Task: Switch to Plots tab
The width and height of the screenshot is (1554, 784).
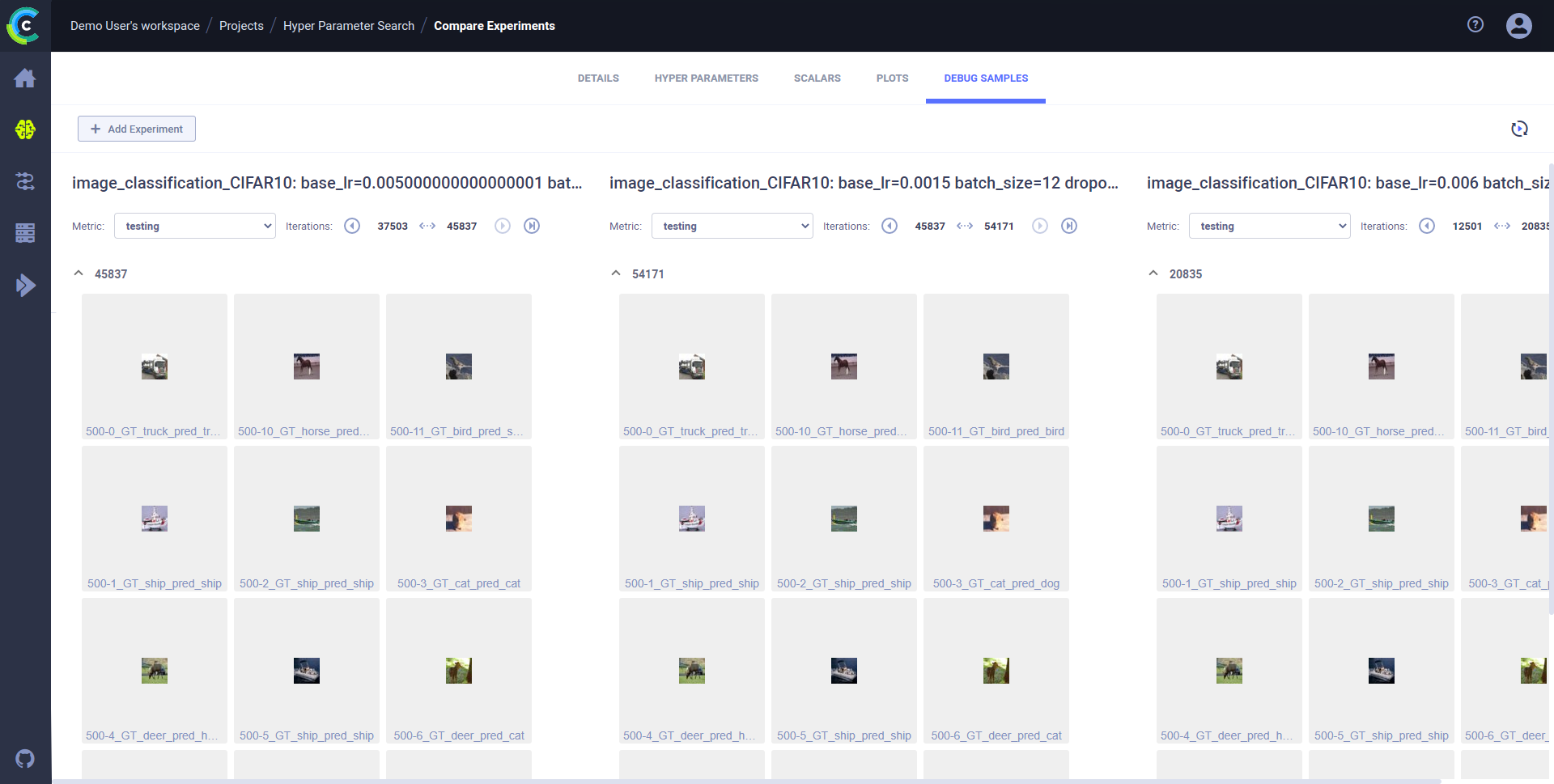Action: click(x=893, y=78)
